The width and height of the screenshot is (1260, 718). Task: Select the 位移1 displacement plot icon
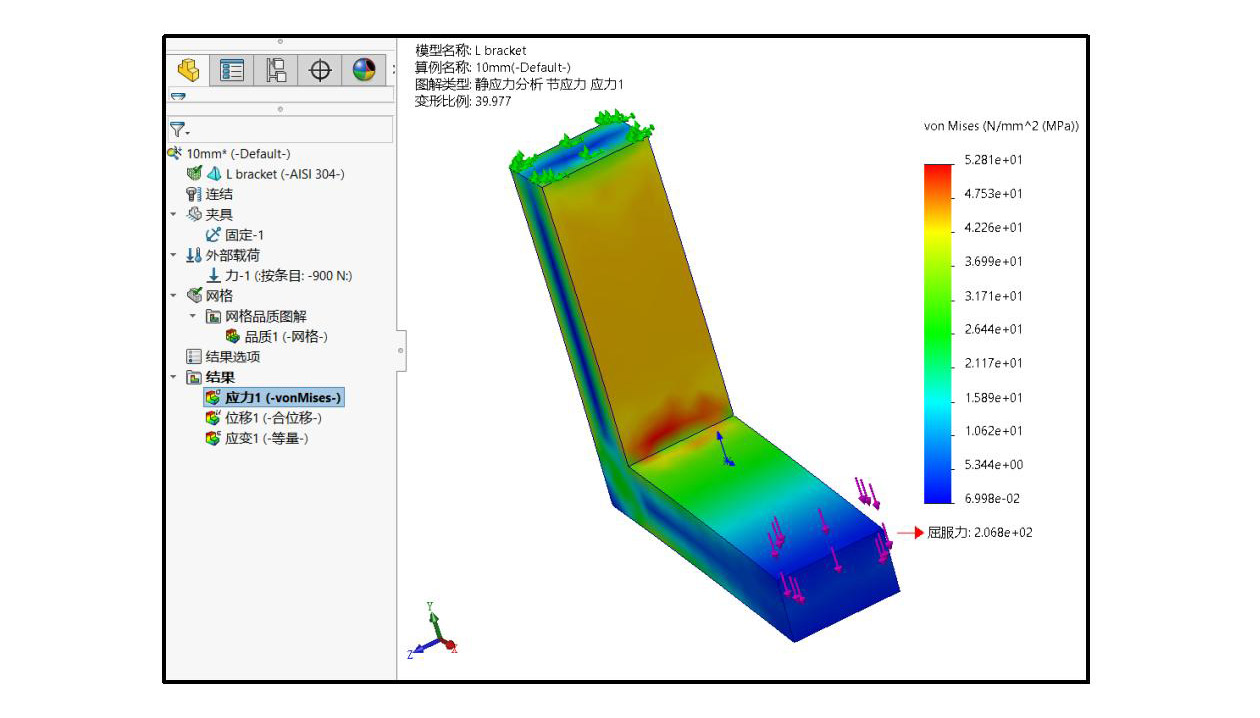coord(213,418)
